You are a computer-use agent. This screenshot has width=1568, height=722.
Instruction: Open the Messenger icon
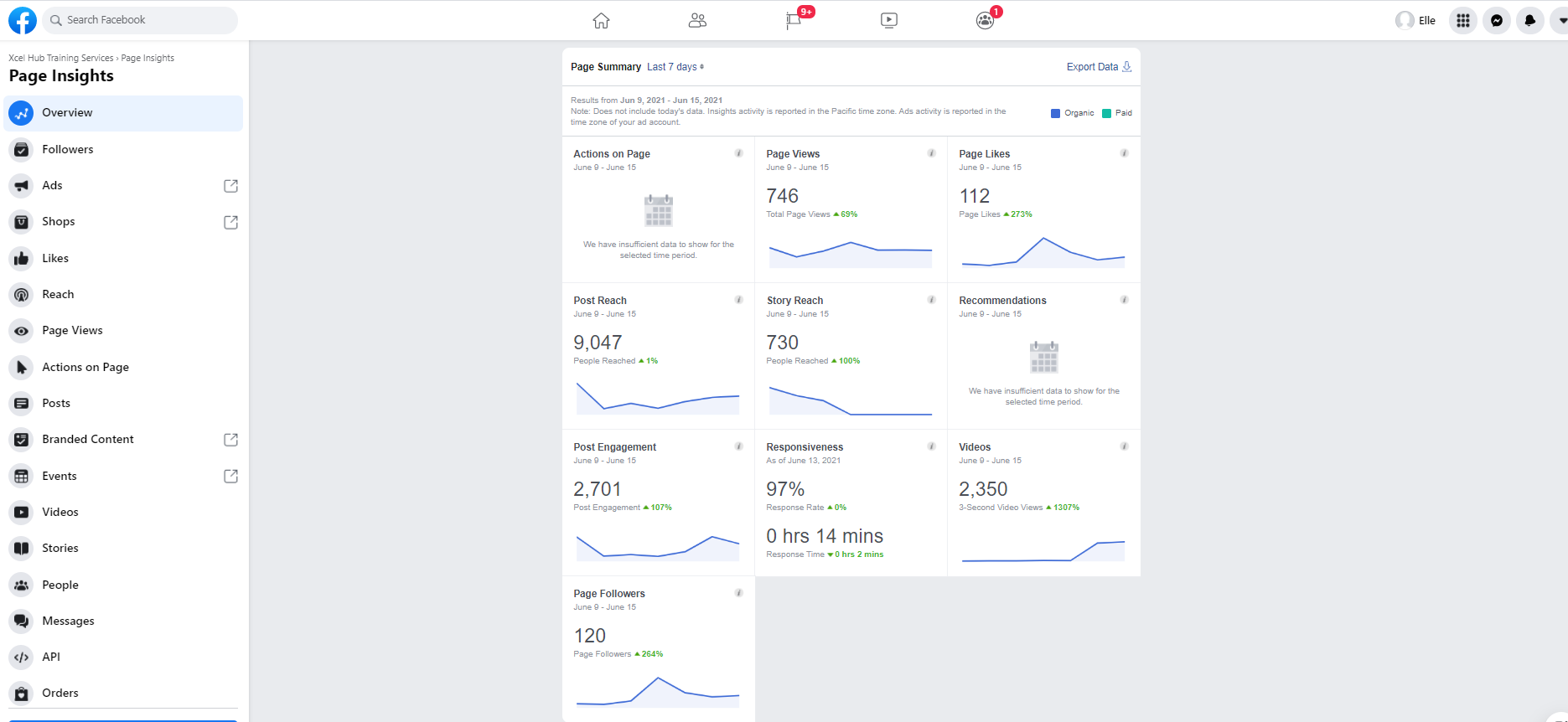tap(1497, 20)
